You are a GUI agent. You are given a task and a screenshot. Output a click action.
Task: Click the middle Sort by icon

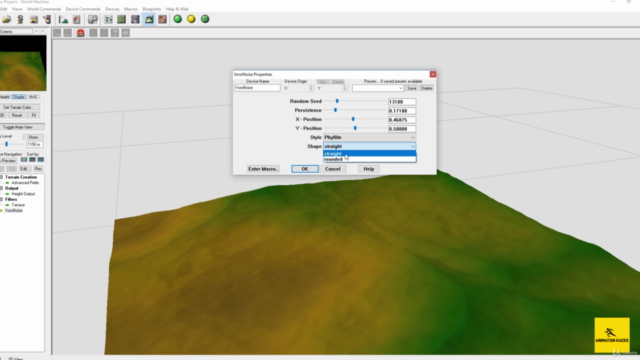(x=32, y=160)
